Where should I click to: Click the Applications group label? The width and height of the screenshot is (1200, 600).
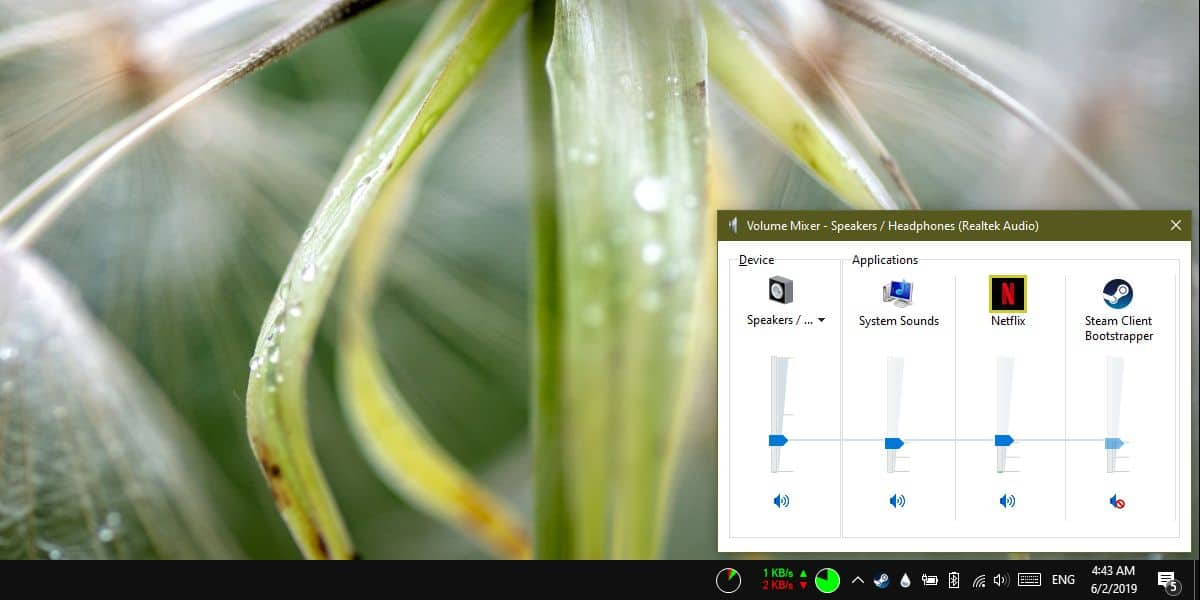(885, 260)
